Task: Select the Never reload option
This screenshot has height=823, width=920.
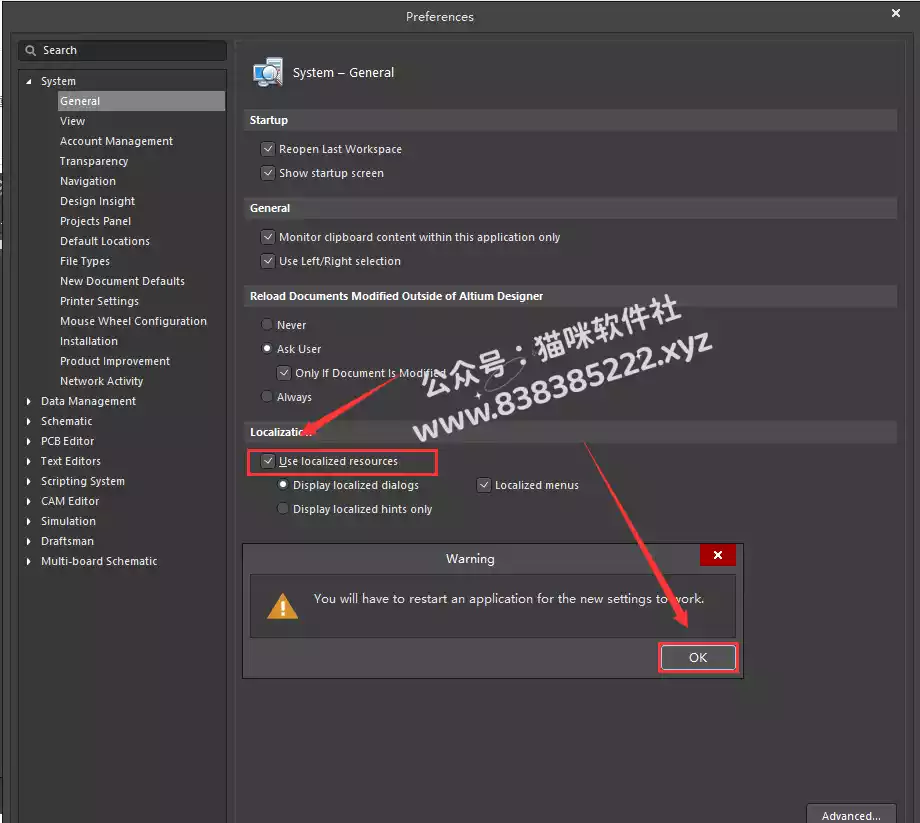Action: click(267, 324)
